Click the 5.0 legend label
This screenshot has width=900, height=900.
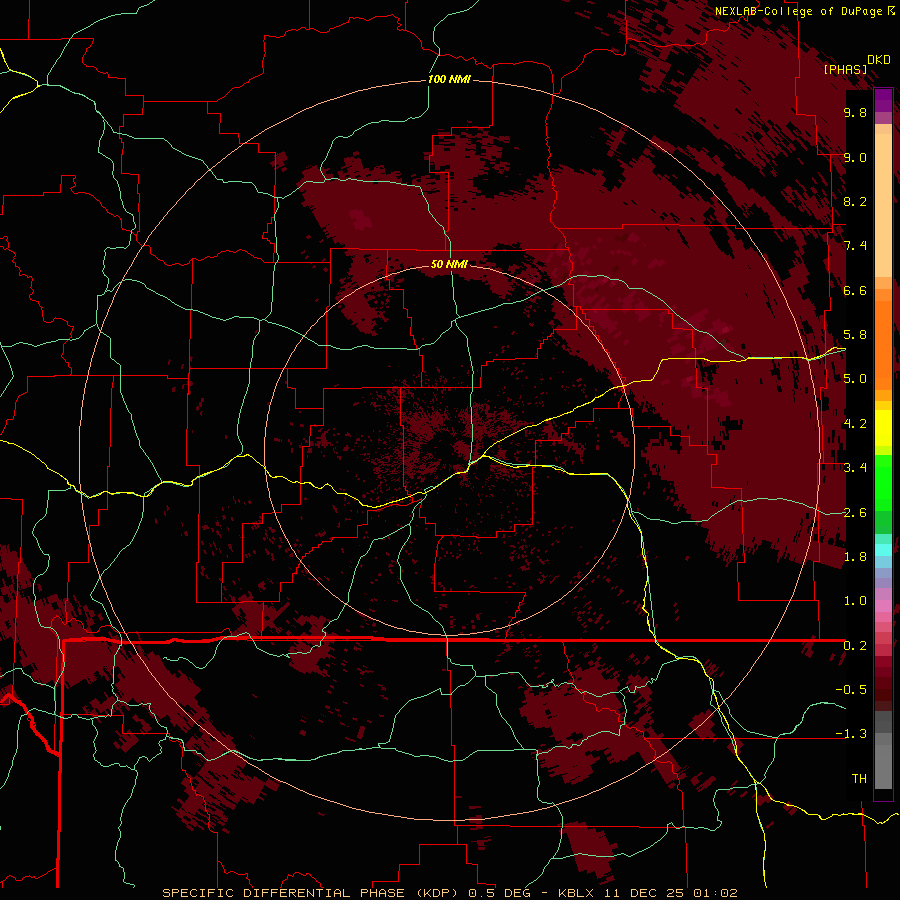(855, 379)
